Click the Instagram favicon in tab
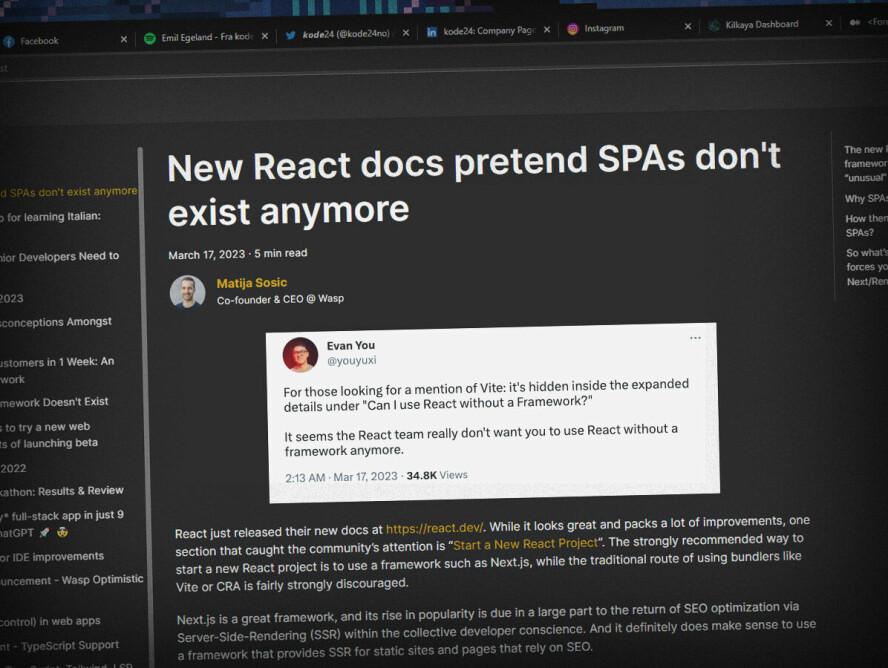Screen dimensions: 888x668 click(x=573, y=28)
